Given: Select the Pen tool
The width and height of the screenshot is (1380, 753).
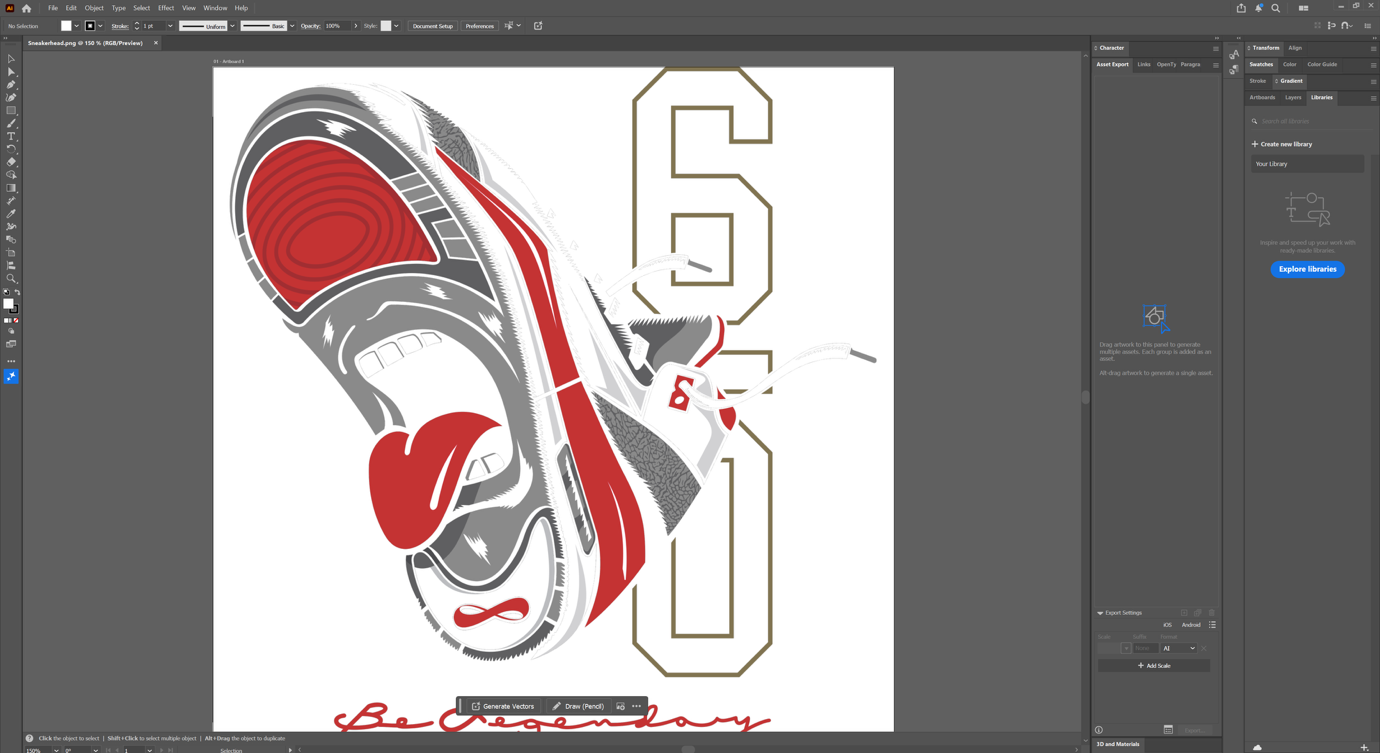Looking at the screenshot, I should coord(11,85).
